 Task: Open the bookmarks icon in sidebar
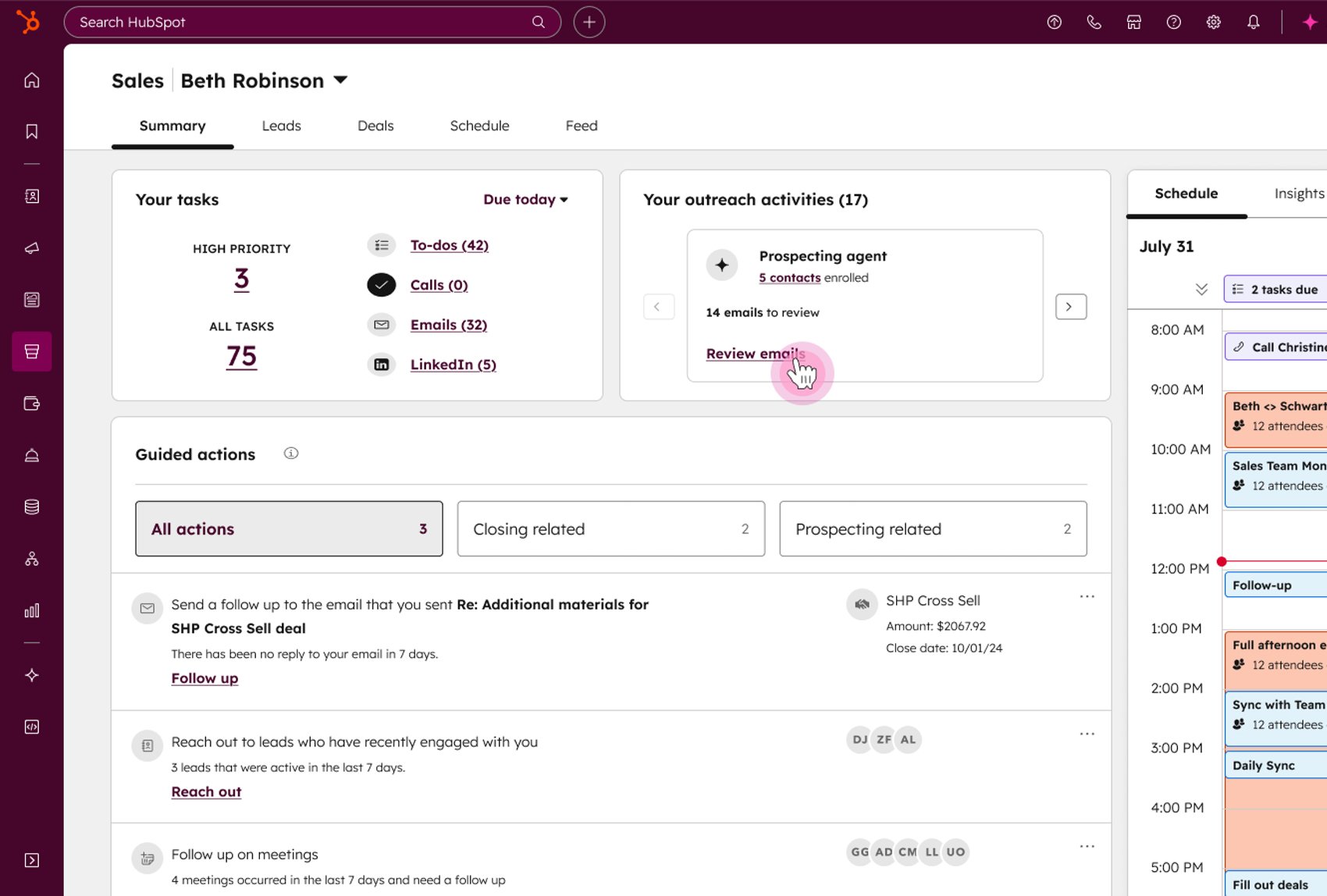[32, 131]
